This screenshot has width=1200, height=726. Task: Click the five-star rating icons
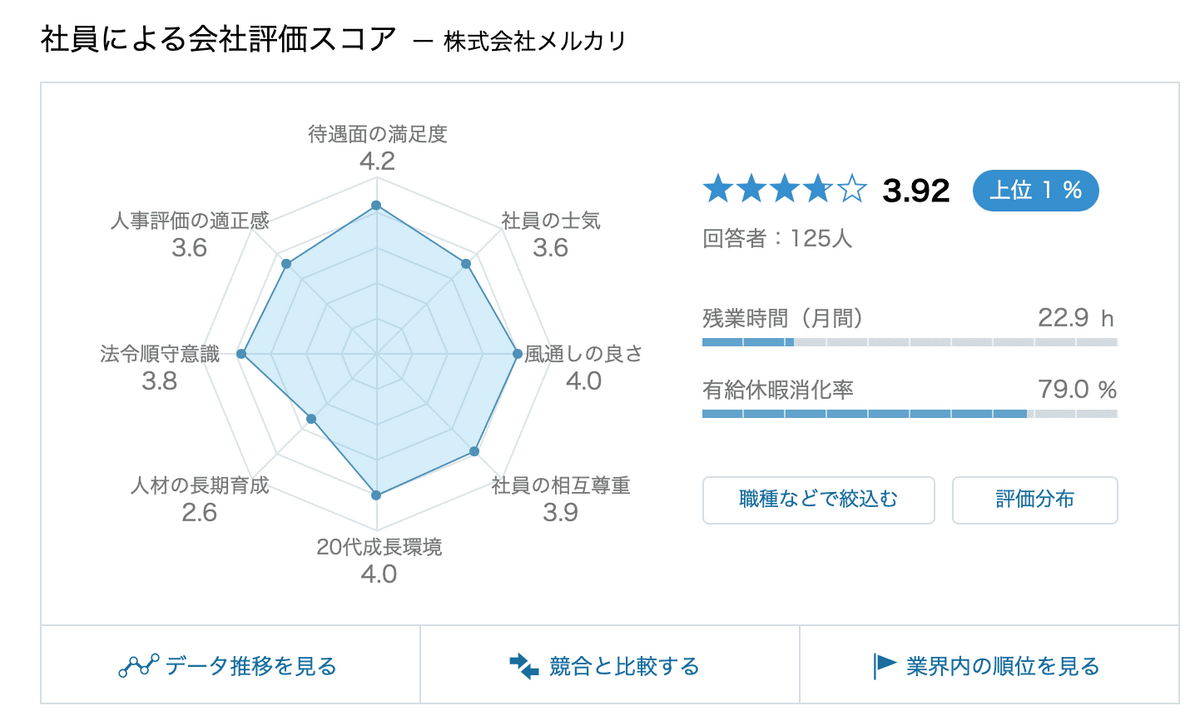(783, 189)
